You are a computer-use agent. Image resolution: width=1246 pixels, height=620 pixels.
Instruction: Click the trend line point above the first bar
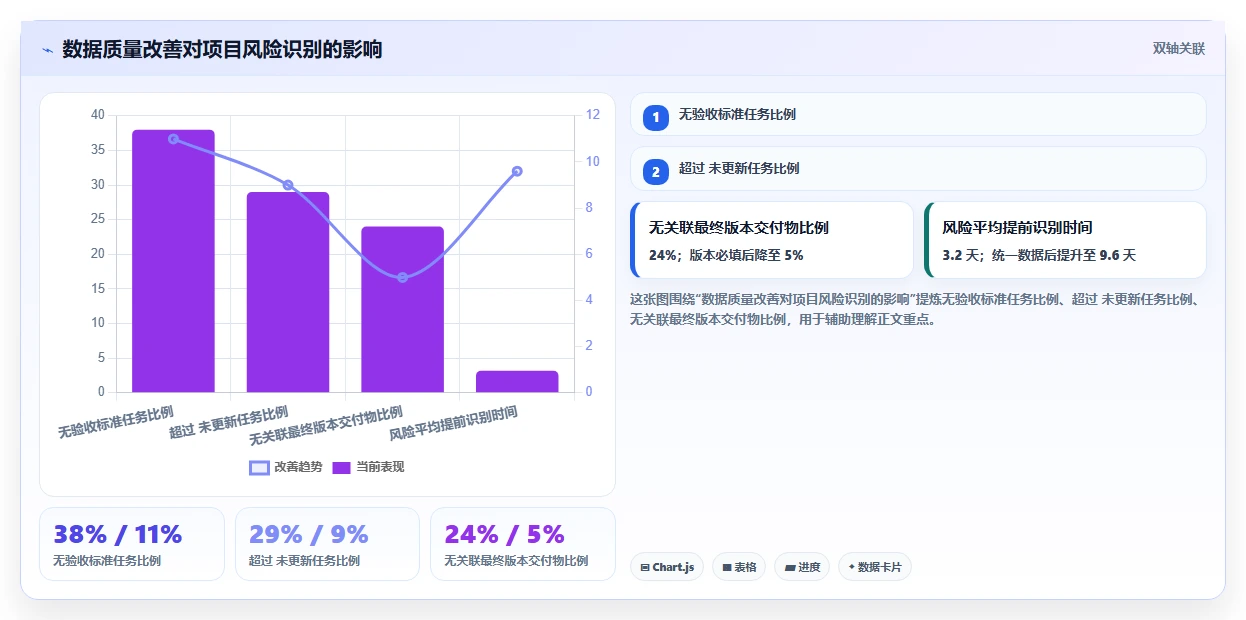coord(173,139)
